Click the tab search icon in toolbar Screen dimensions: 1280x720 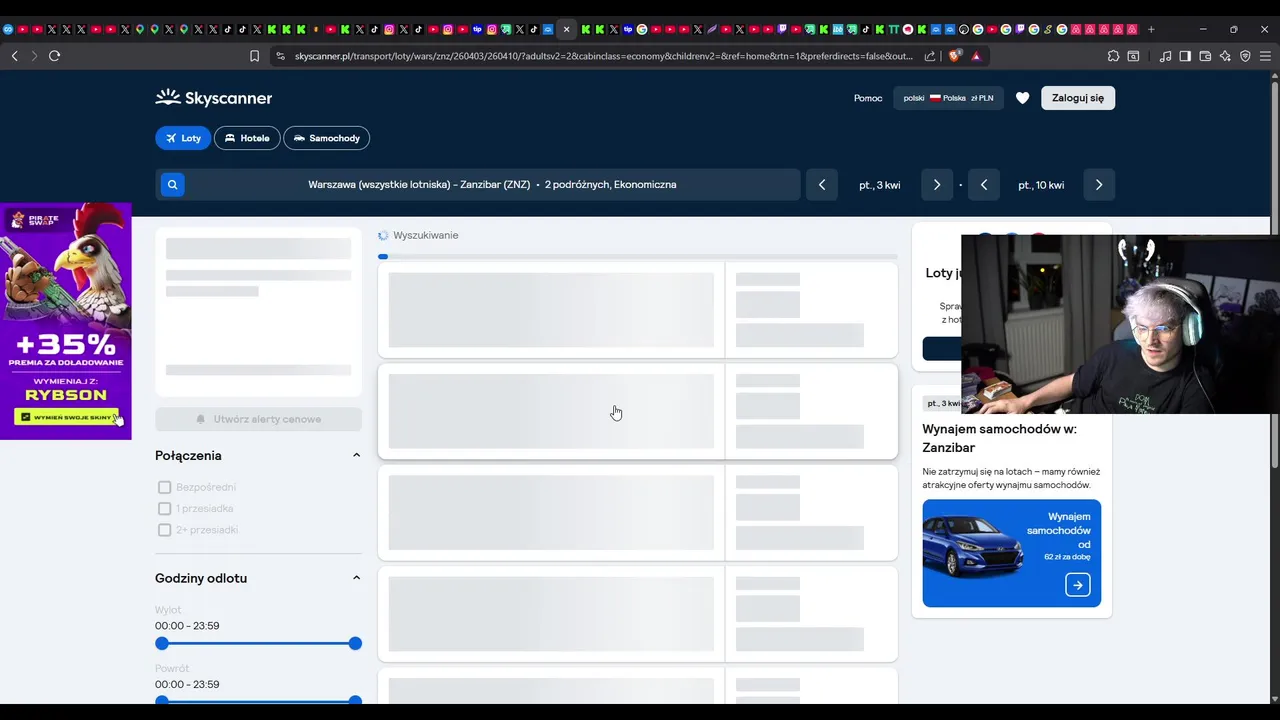click(x=1134, y=56)
